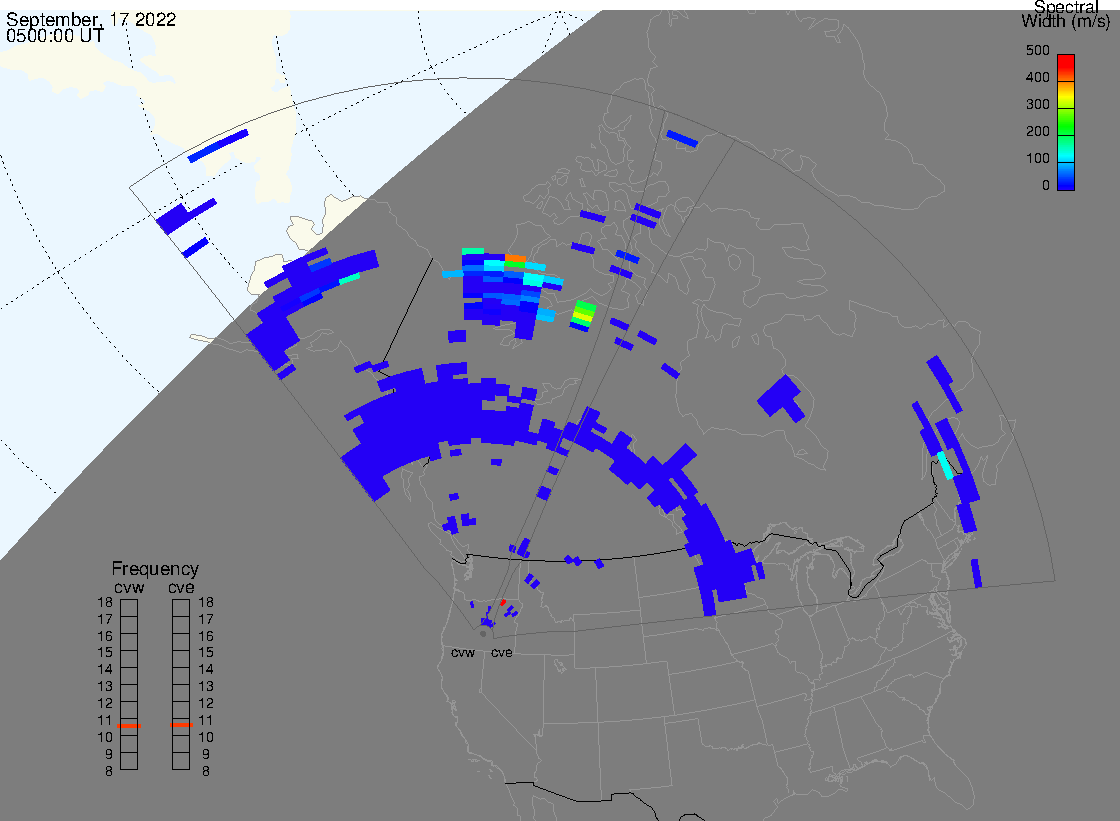Click the orange high spectral width cell
The image size is (1120, 821).
[x=516, y=258]
